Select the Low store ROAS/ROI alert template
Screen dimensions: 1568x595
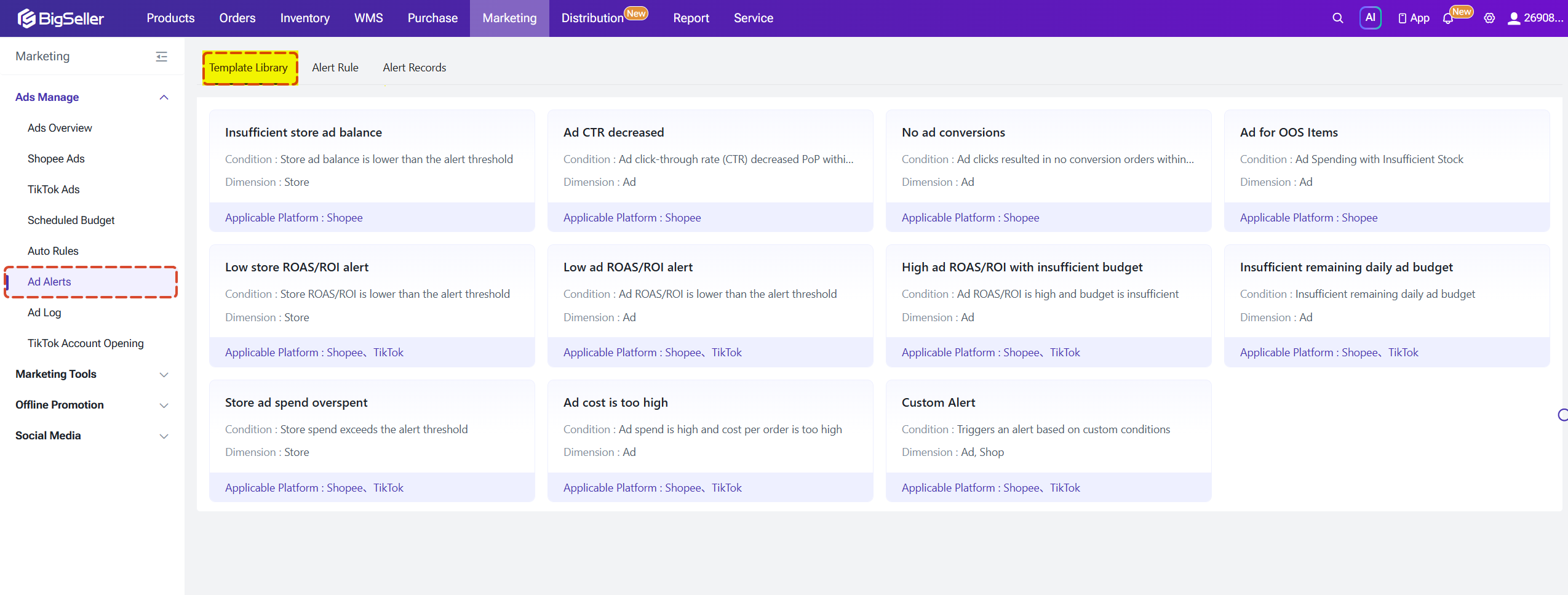372,306
